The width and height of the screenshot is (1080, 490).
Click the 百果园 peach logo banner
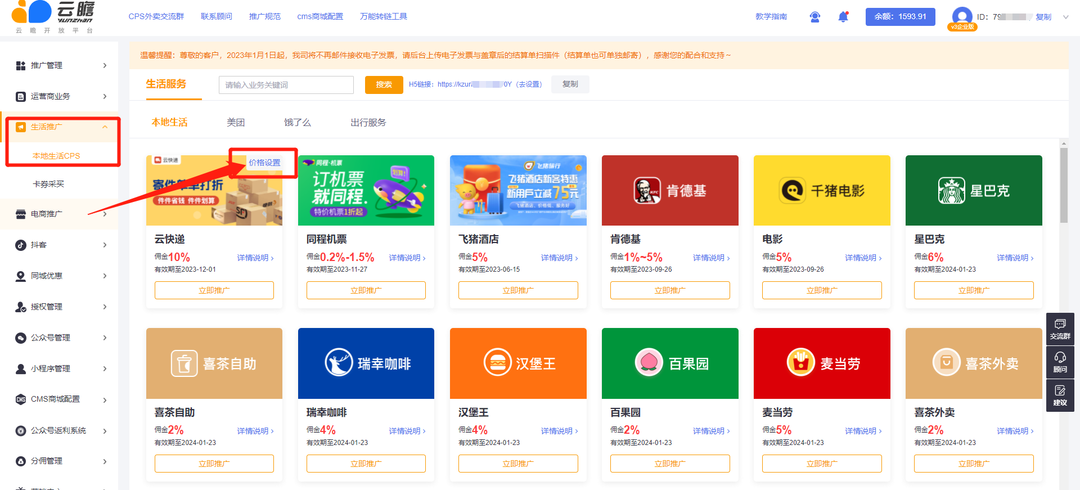pos(669,363)
